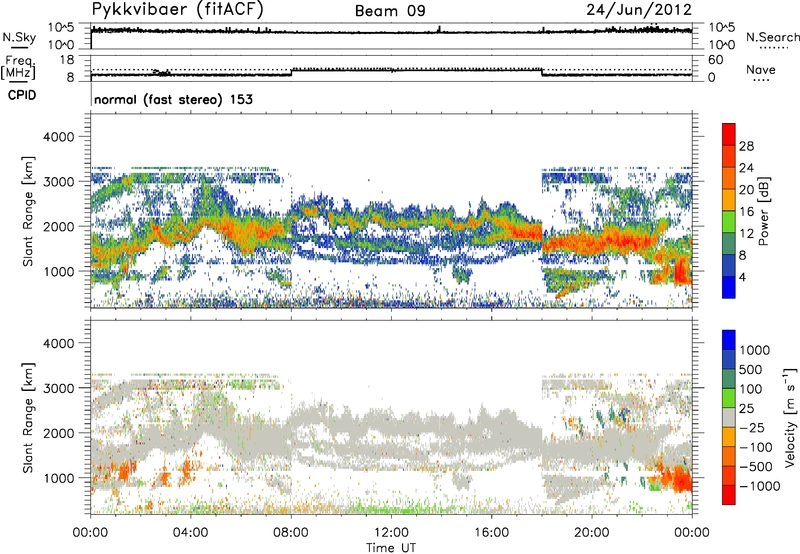Click 'normal (fast stereo) 153' text

point(173,99)
